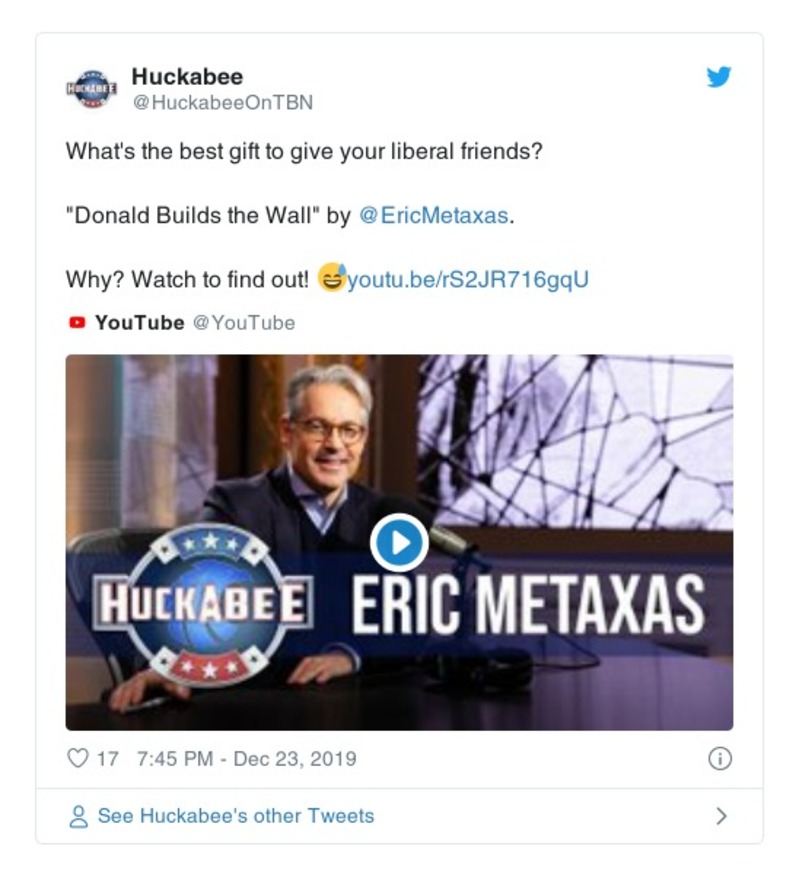Click the laughing emoji in the tweet

pyautogui.click(x=332, y=277)
